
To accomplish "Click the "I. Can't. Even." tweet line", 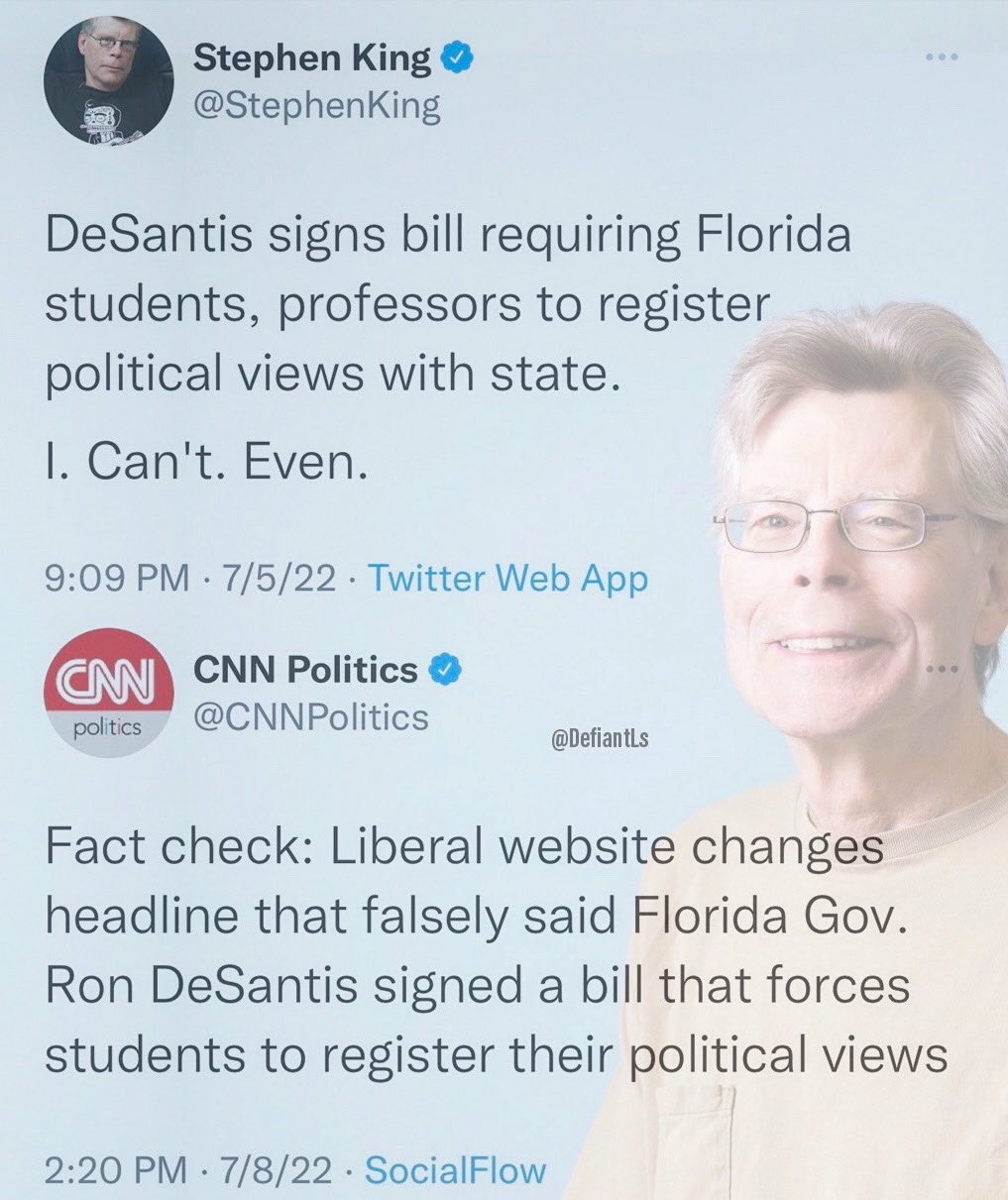I will pyautogui.click(x=207, y=461).
